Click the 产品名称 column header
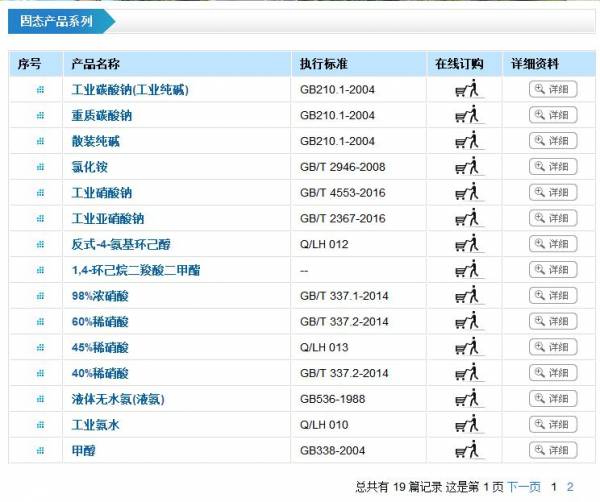The image size is (600, 502). pyautogui.click(x=96, y=64)
